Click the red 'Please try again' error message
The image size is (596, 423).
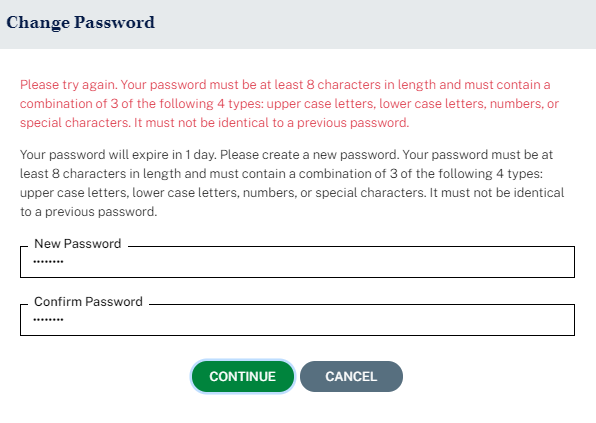click(290, 103)
